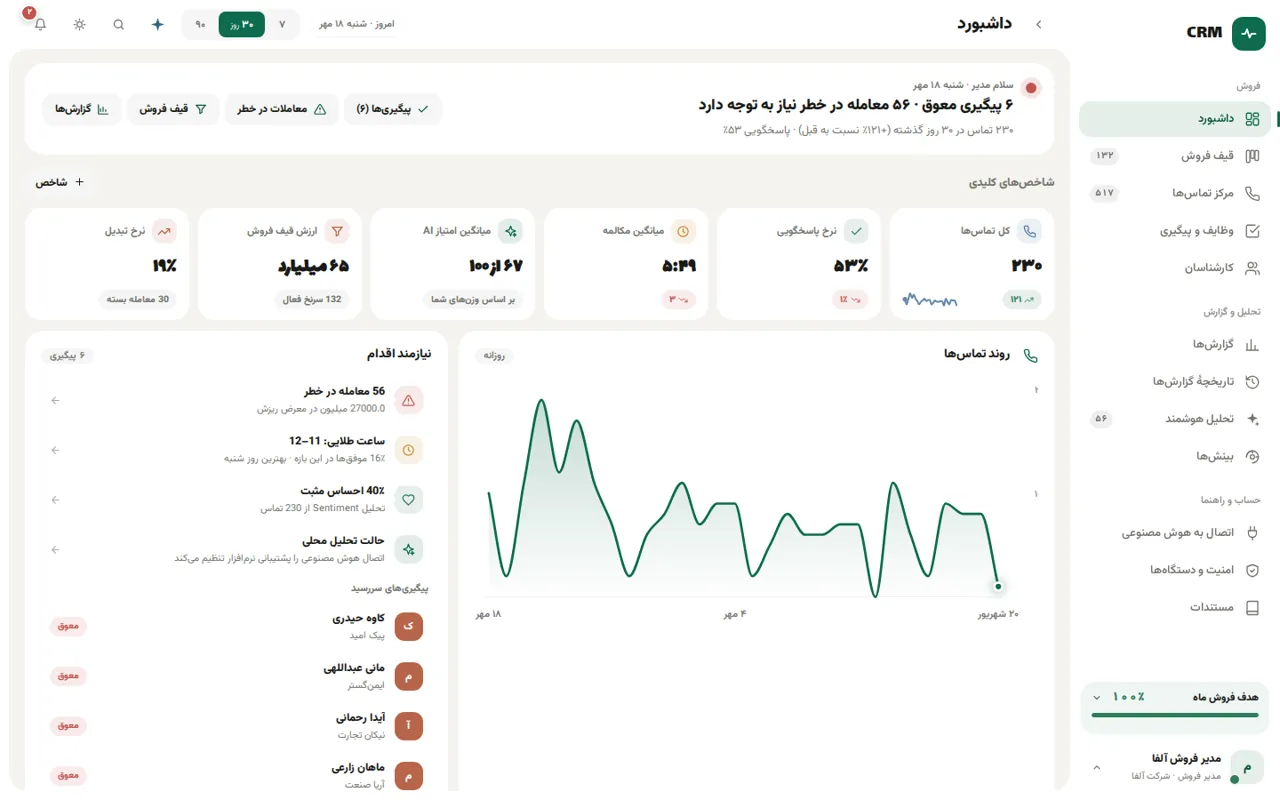Click the روند تماس‌ها phone icon
This screenshot has width=1280, height=800.
point(1031,355)
